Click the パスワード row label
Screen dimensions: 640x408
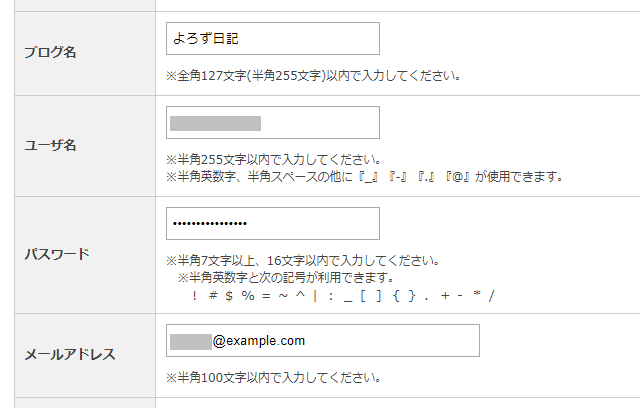click(56, 253)
